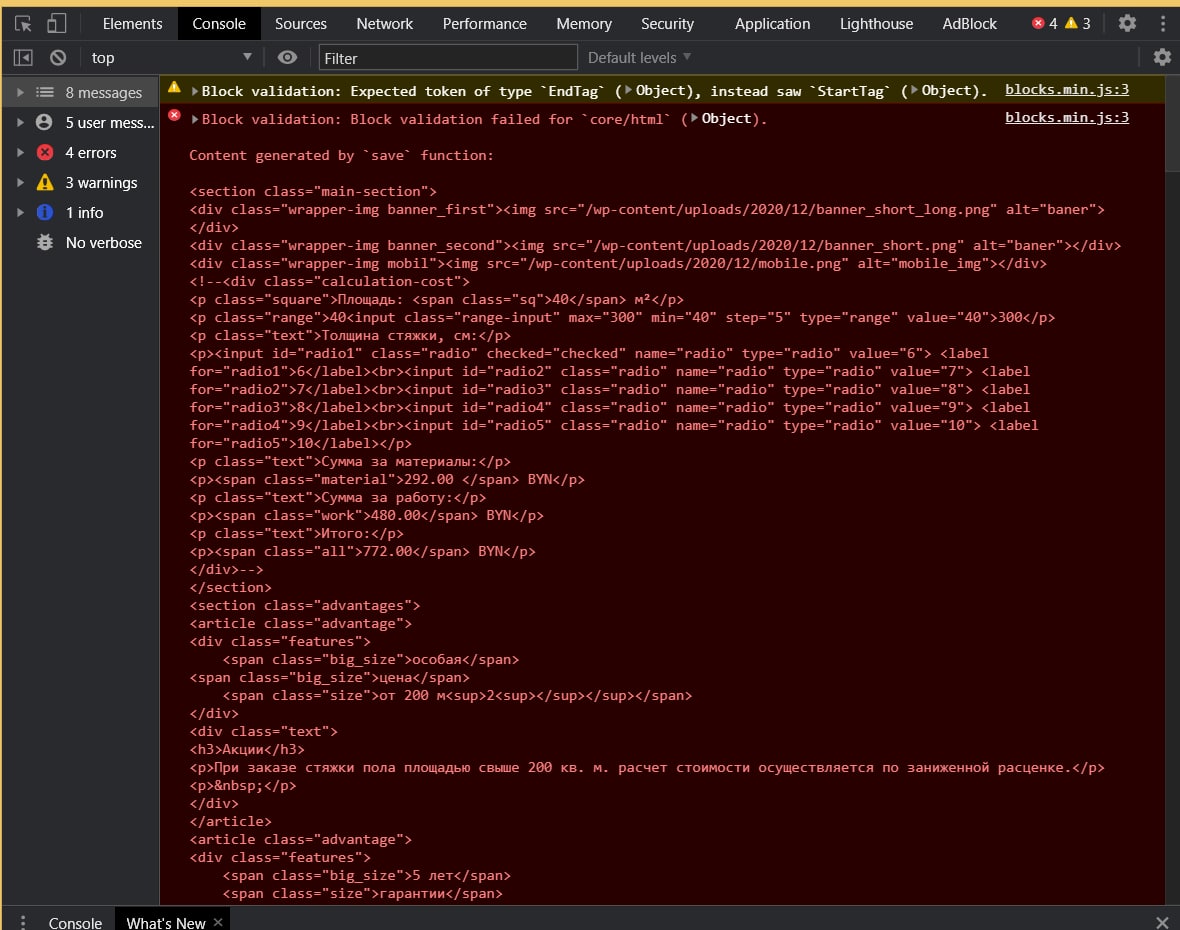Close the What's New drawer tab
Image resolution: width=1180 pixels, height=930 pixels.
pyautogui.click(x=218, y=922)
